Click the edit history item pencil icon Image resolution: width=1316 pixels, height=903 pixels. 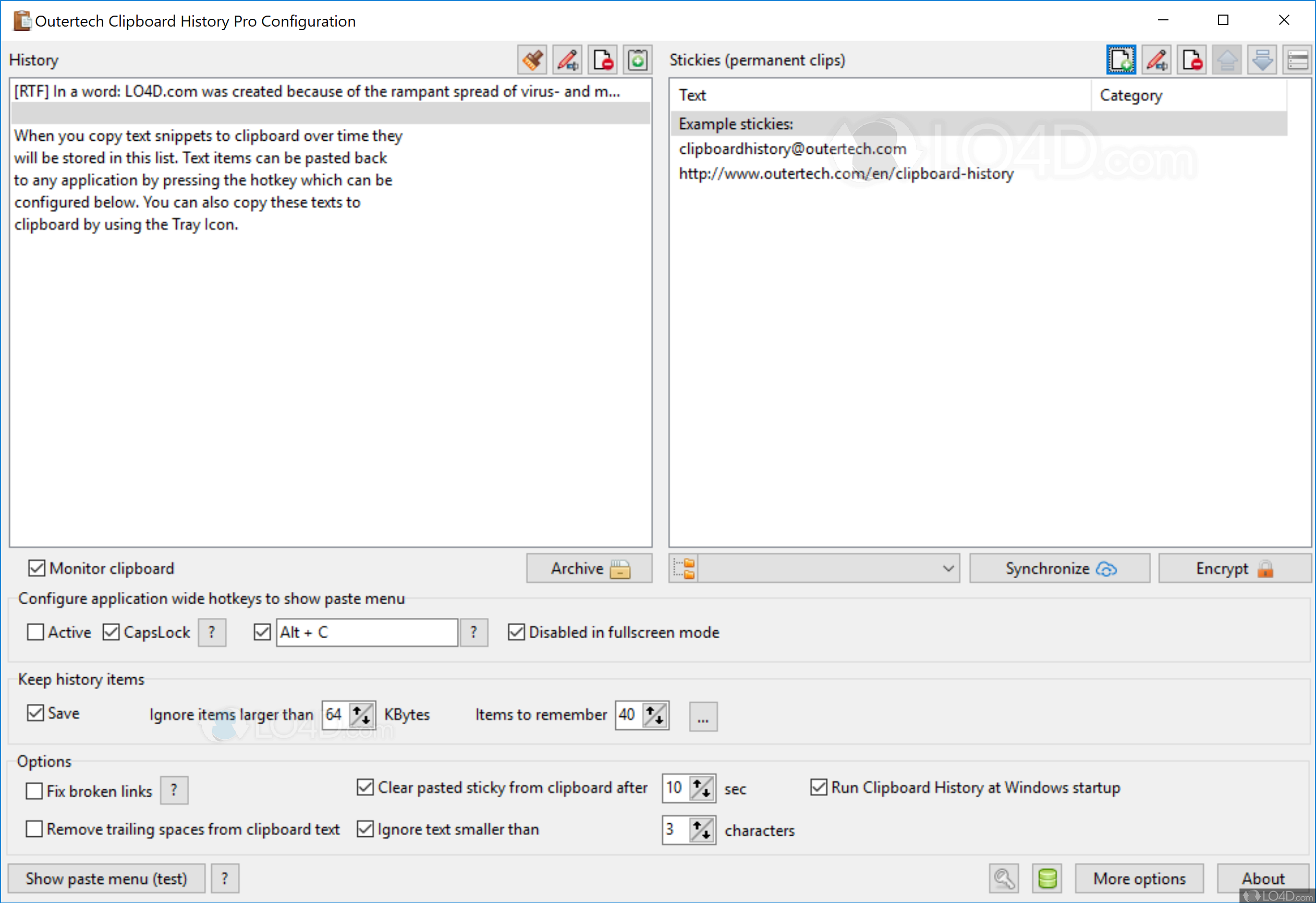(x=567, y=60)
